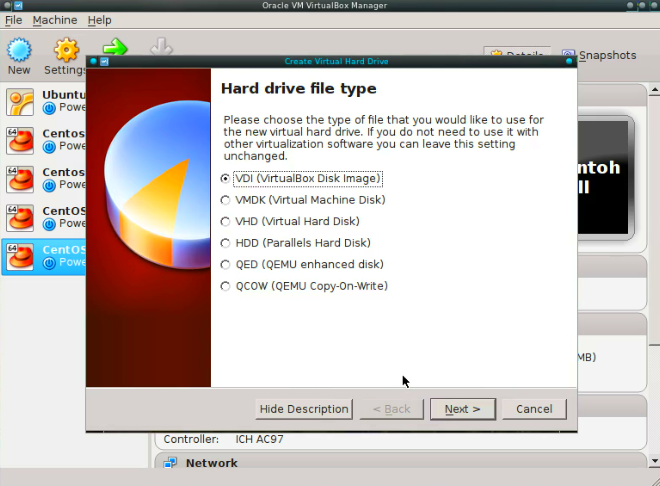Viewport: 660px width, 486px height.
Task: Click the New virtual machine icon
Action: [19, 50]
